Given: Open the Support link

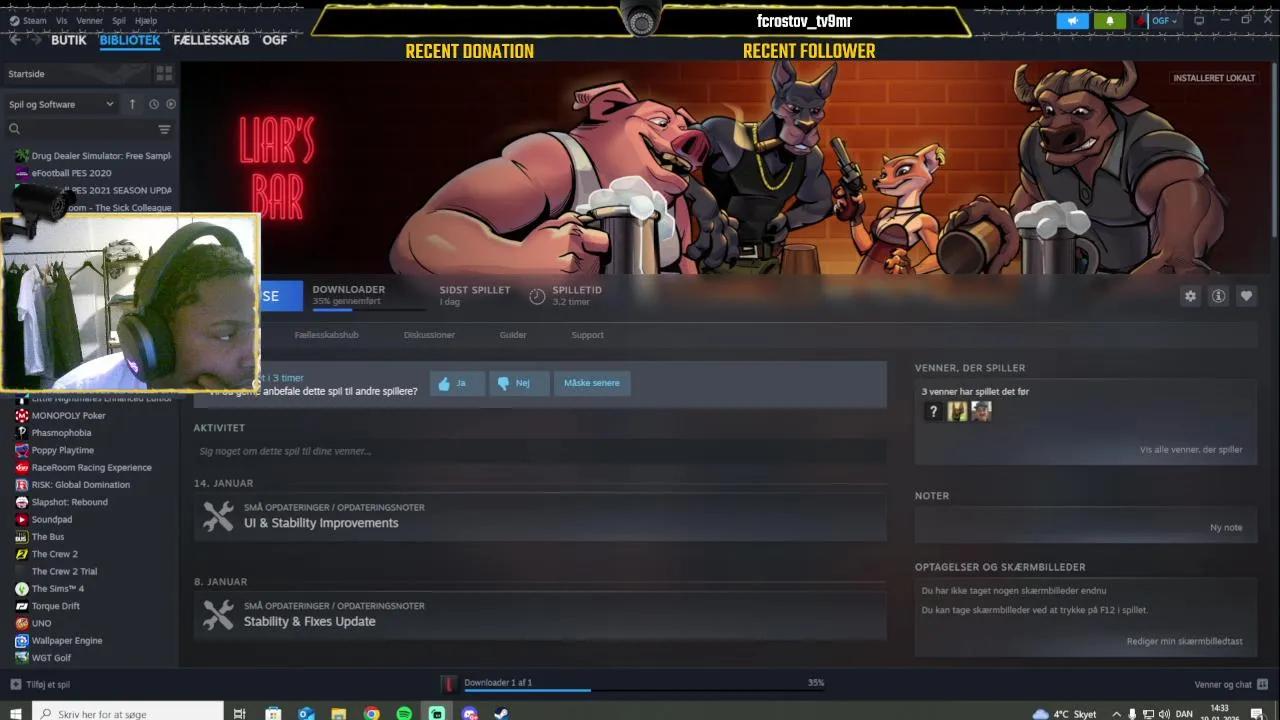Looking at the screenshot, I should 587,335.
